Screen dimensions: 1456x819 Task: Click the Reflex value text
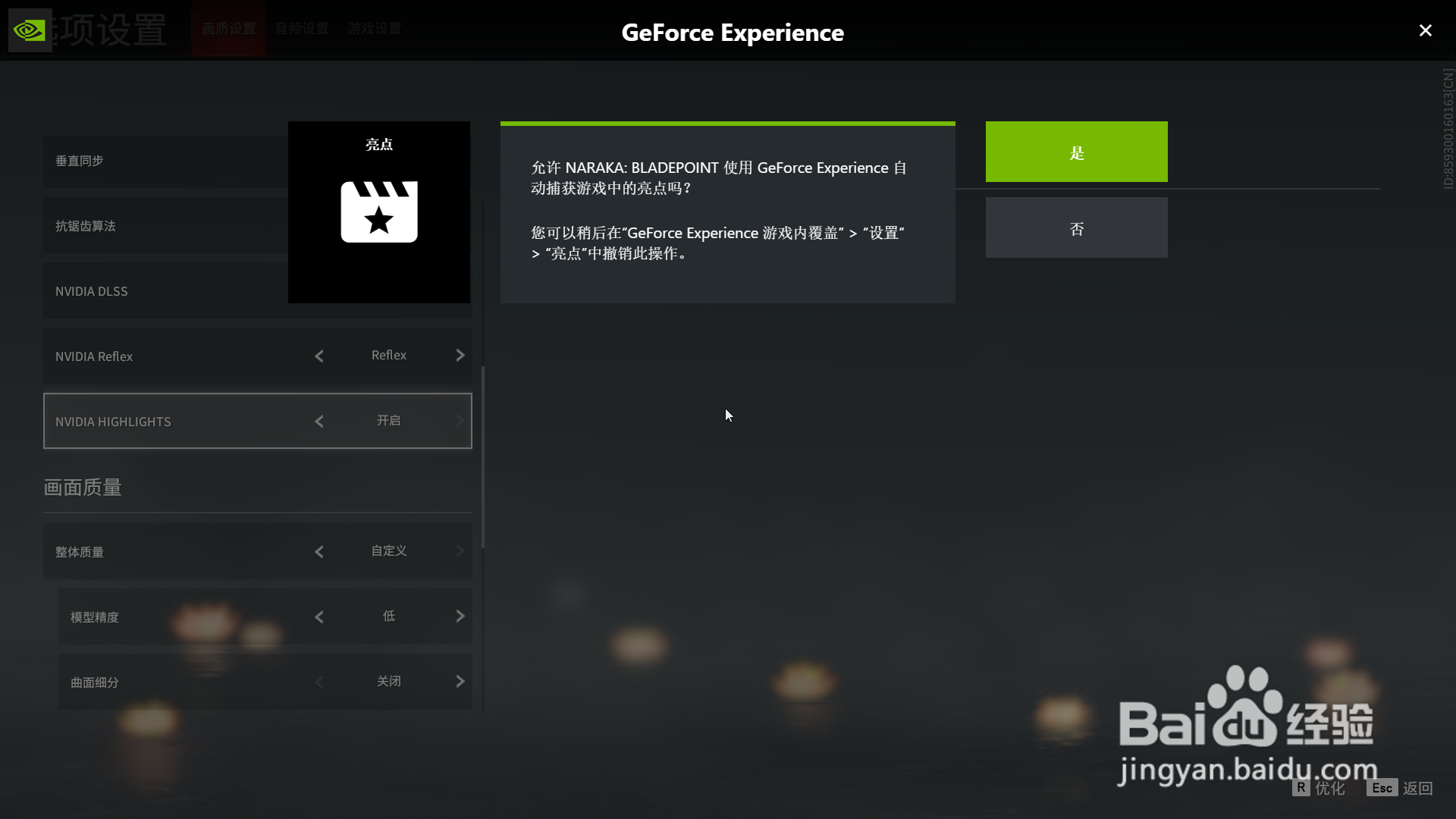tap(389, 355)
